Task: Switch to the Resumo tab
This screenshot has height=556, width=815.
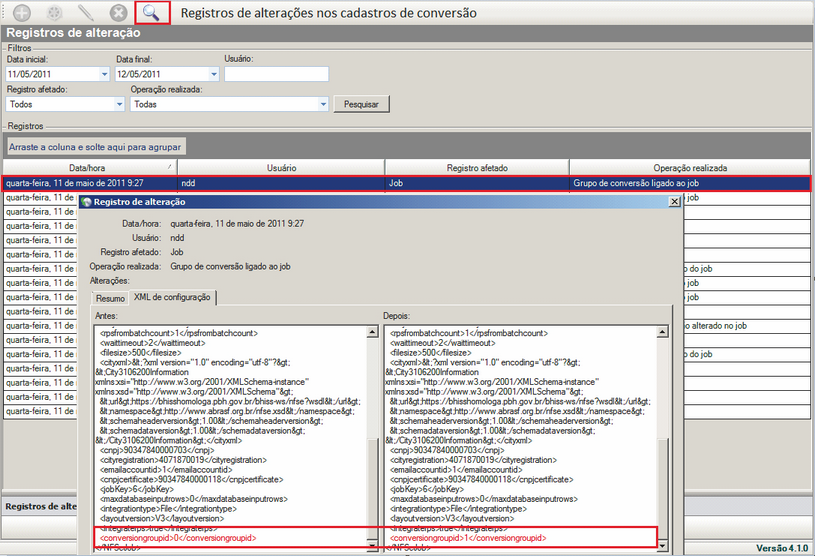Action: point(110,298)
